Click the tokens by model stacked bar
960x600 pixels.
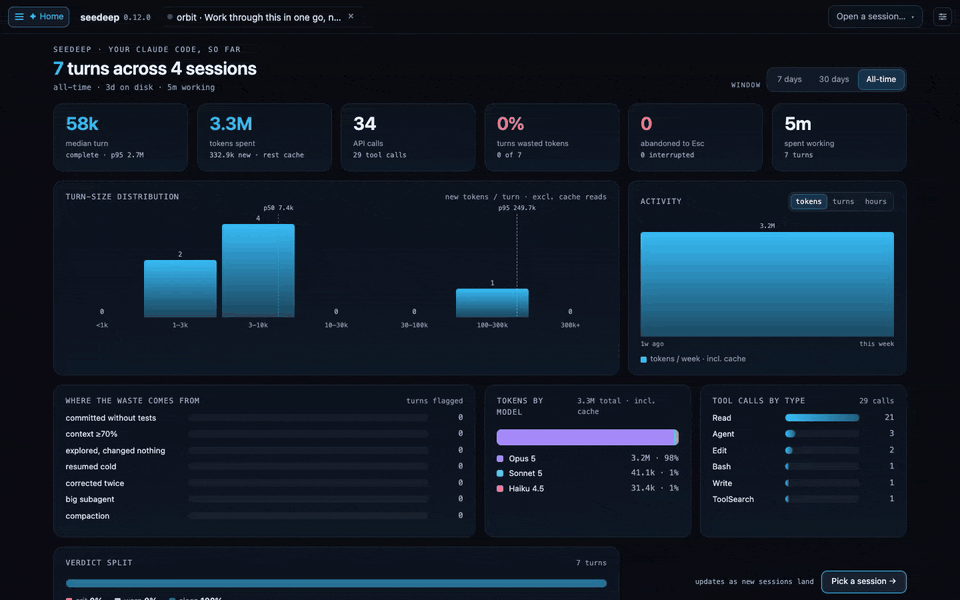(x=587, y=437)
